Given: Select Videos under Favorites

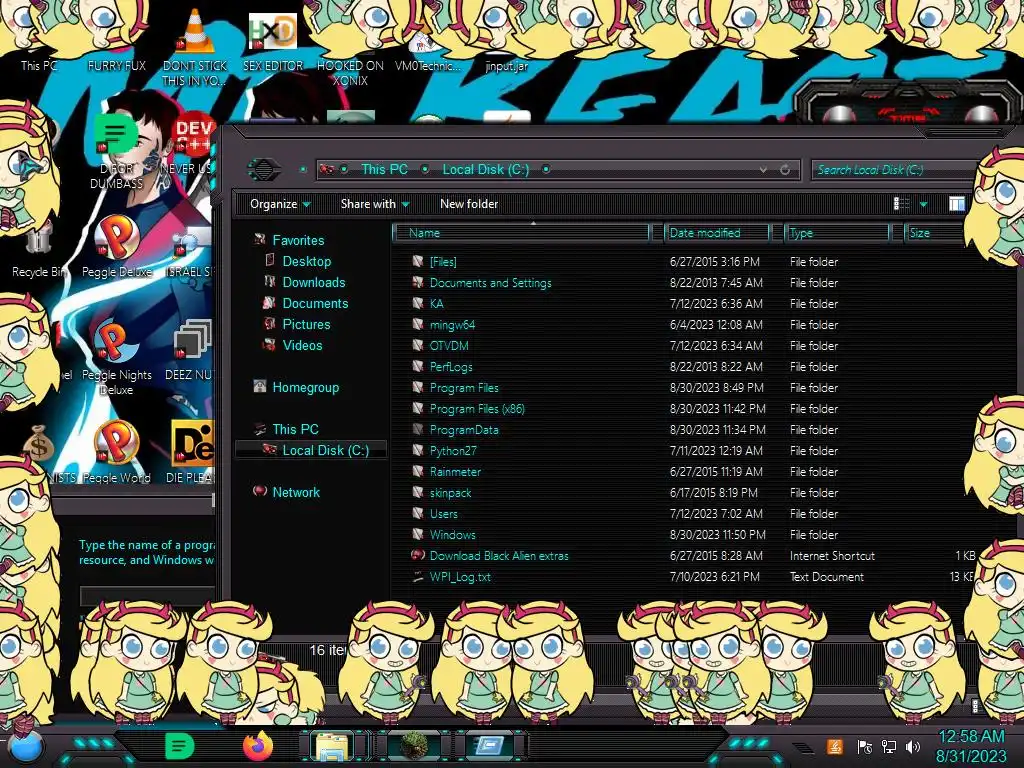Looking at the screenshot, I should click(302, 345).
